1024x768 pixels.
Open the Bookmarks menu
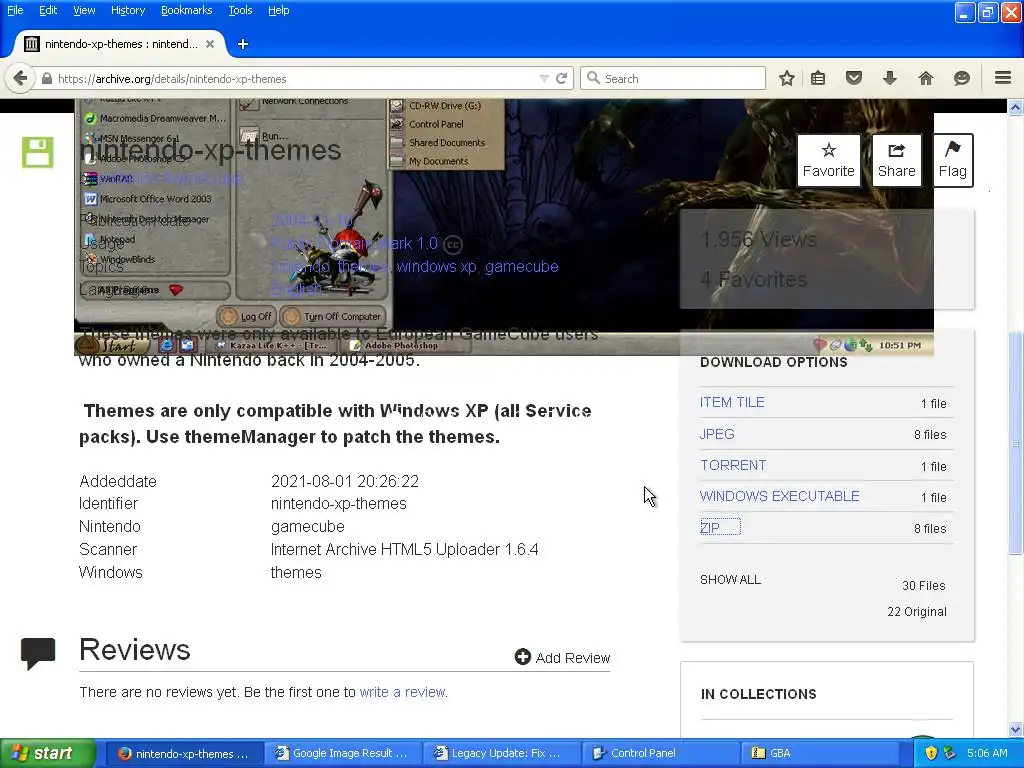[x=186, y=10]
